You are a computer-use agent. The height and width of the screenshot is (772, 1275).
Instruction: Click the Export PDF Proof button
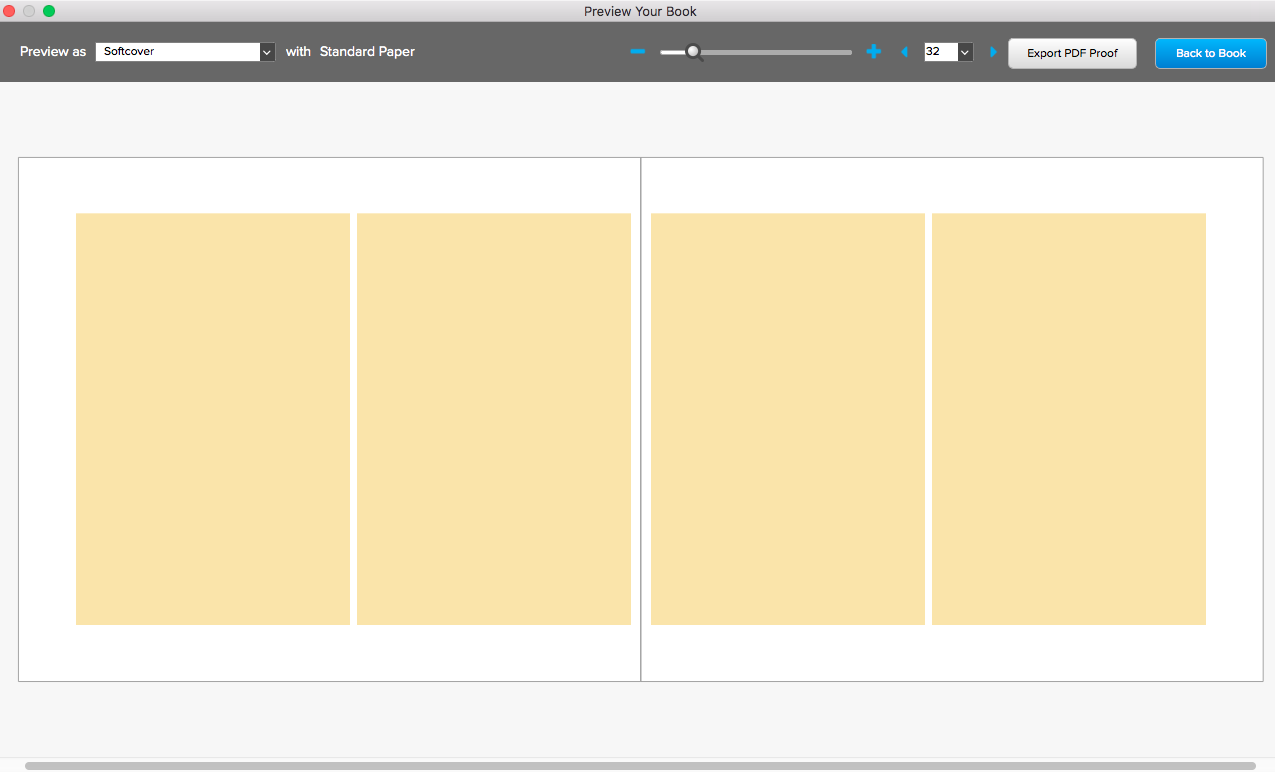click(1072, 53)
